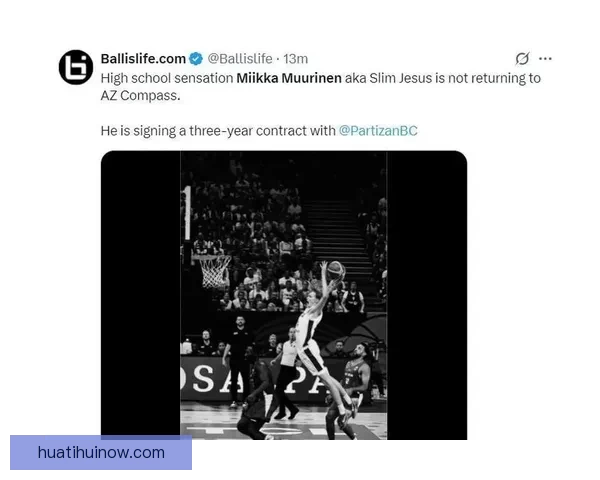
Task: Click the basketball in the player's hands
Action: [x=336, y=269]
